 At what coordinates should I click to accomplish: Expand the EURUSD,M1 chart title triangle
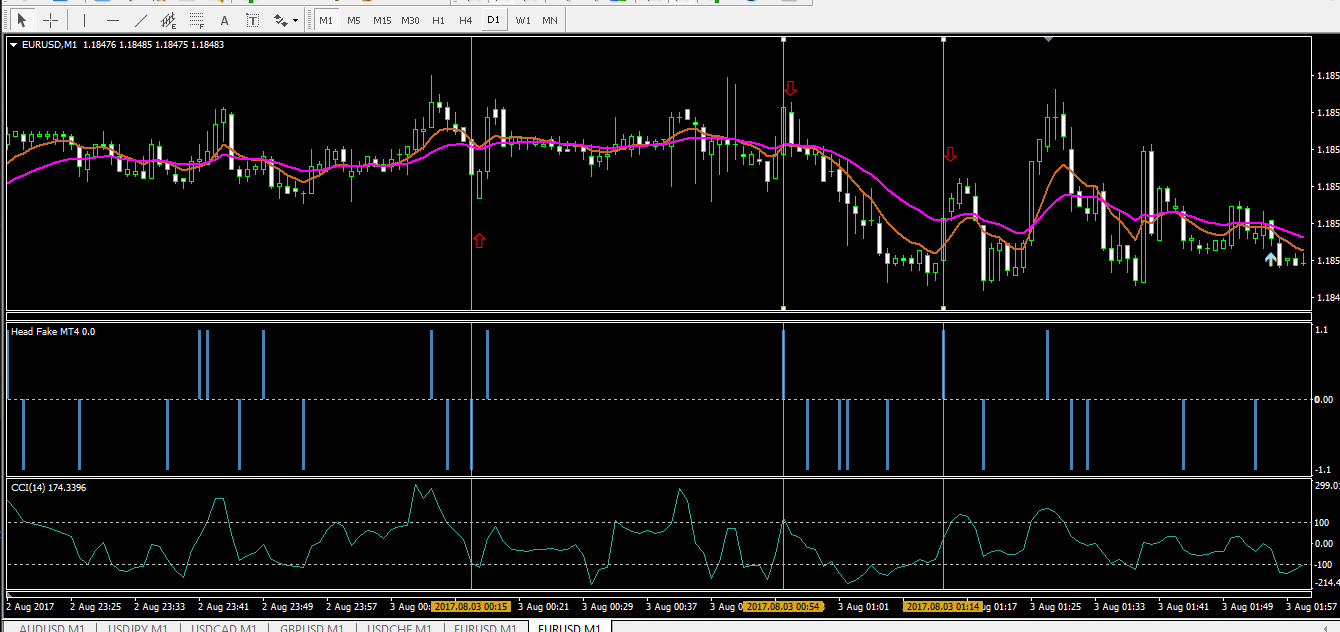[x=13, y=44]
